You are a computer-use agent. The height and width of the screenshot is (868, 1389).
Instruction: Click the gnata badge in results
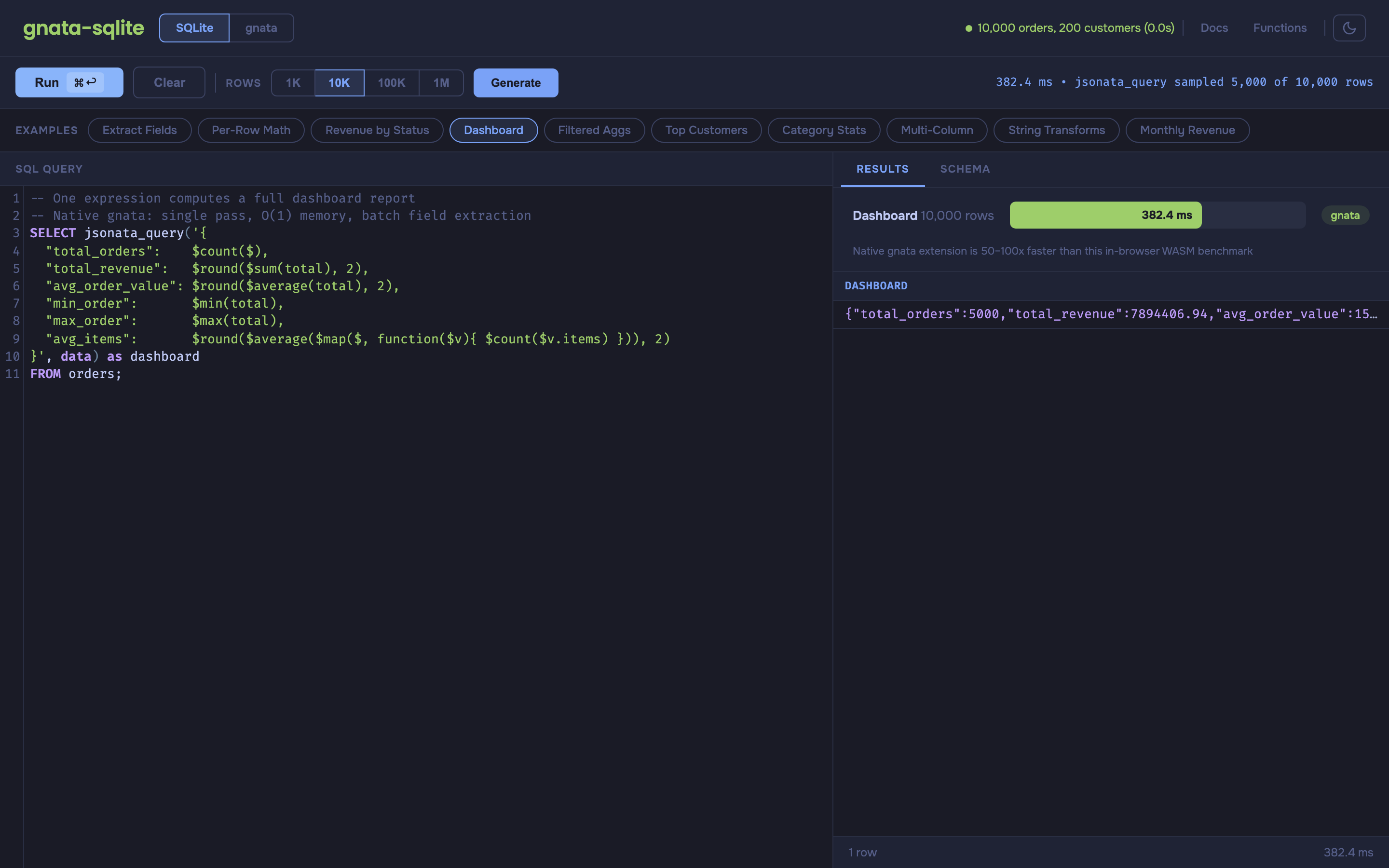click(1345, 215)
